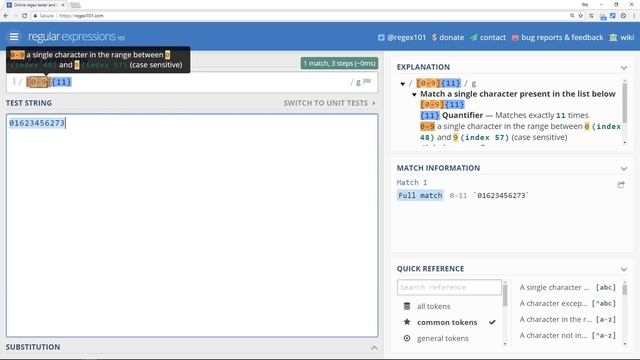Click the {11} Quantifier explanation line

coord(504,115)
